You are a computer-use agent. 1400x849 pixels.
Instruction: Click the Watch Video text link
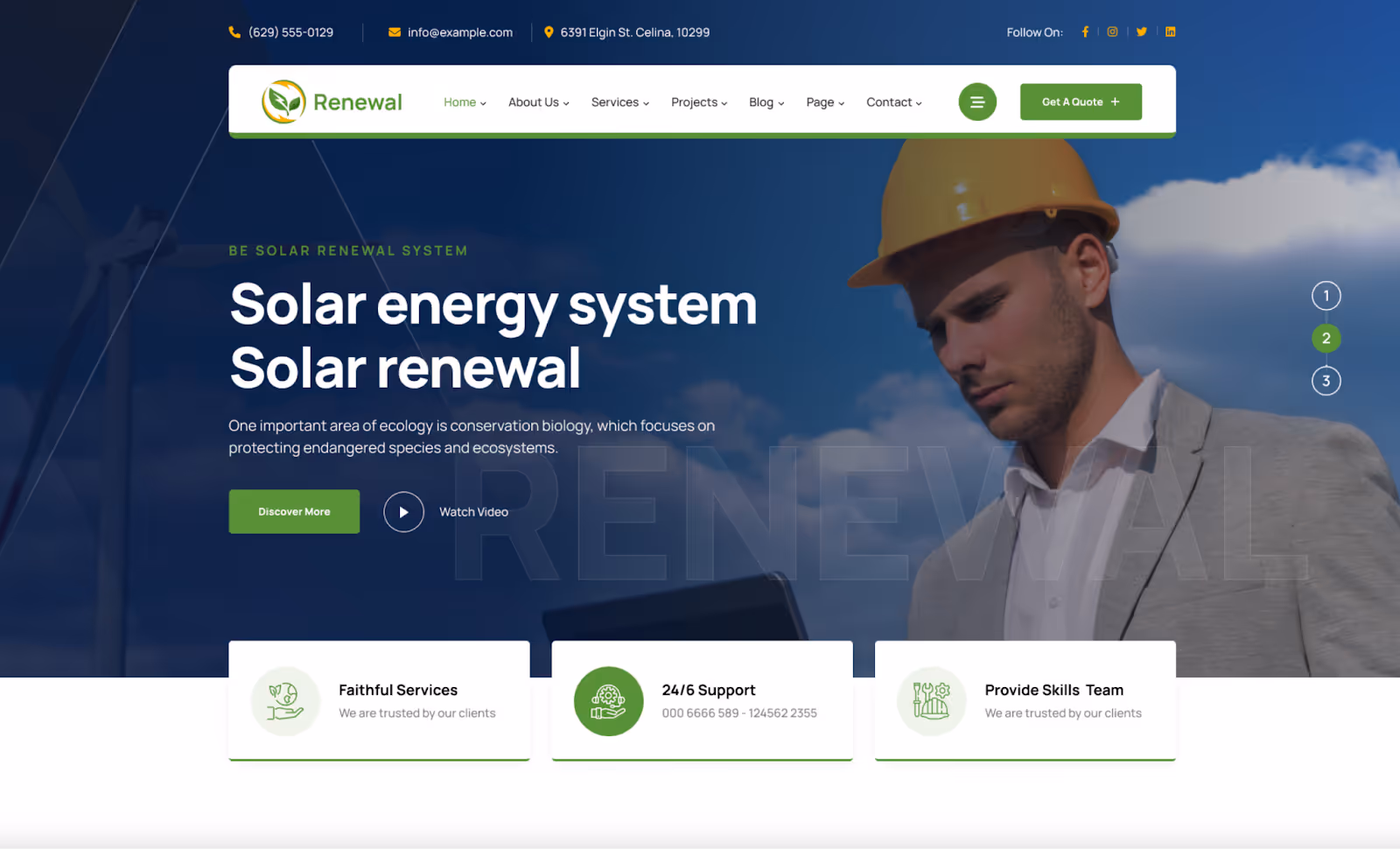click(x=473, y=512)
